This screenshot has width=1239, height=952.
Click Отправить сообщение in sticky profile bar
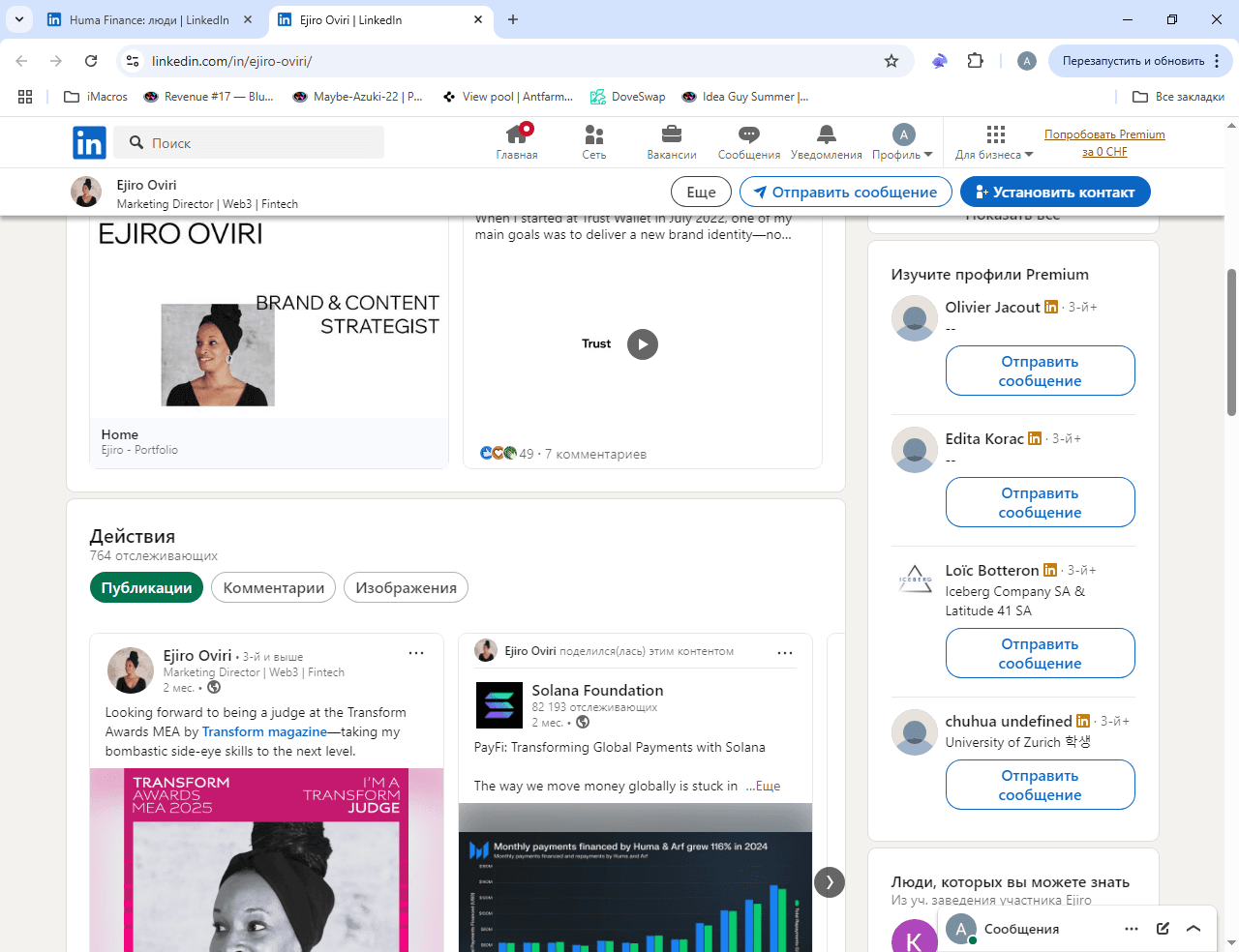[x=845, y=192]
